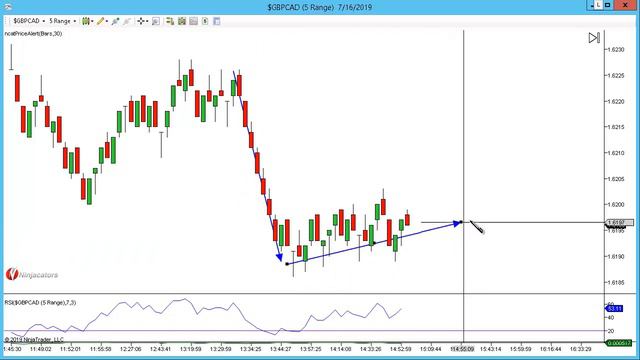Screen dimensions: 640x360
Task: Select the rising blue arrow line tip
Action: [x=457, y=224]
